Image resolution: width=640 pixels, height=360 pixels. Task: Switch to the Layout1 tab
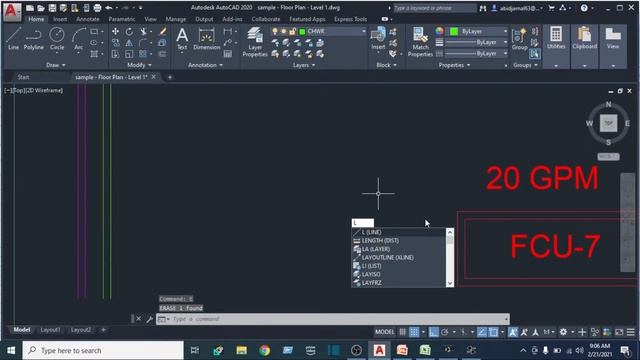pos(50,330)
